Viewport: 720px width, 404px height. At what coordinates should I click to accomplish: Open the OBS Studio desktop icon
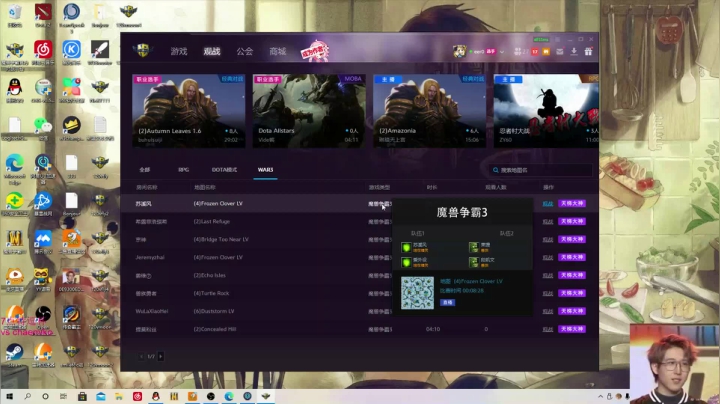(x=43, y=317)
